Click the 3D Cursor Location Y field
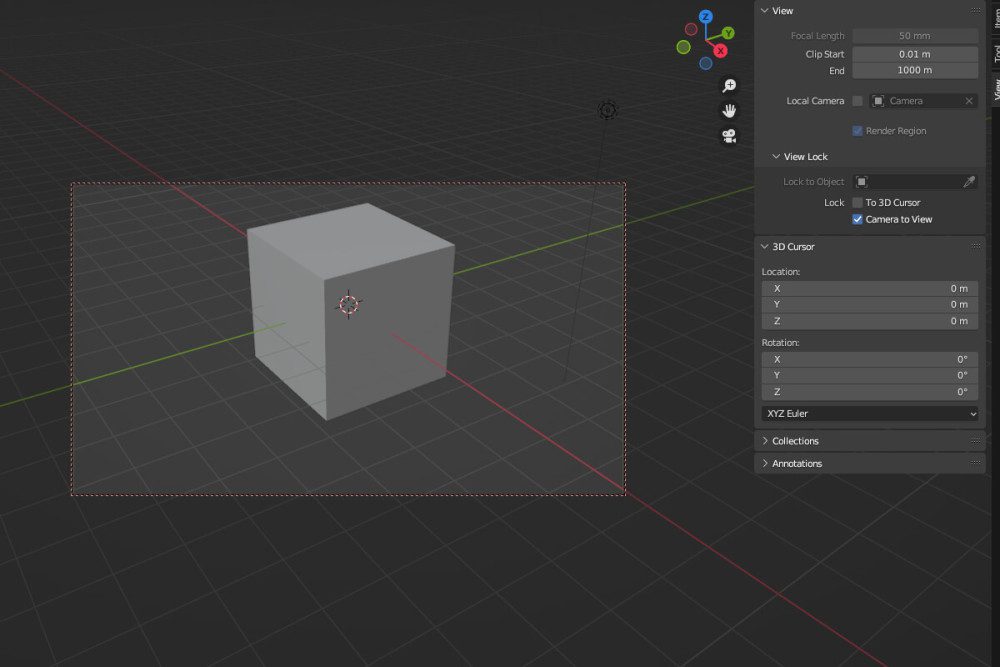 click(x=869, y=305)
